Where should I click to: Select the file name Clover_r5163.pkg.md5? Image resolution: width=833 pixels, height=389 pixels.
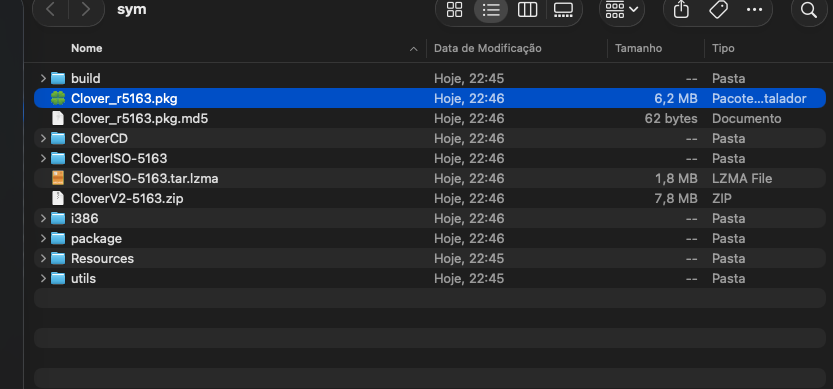(140, 119)
